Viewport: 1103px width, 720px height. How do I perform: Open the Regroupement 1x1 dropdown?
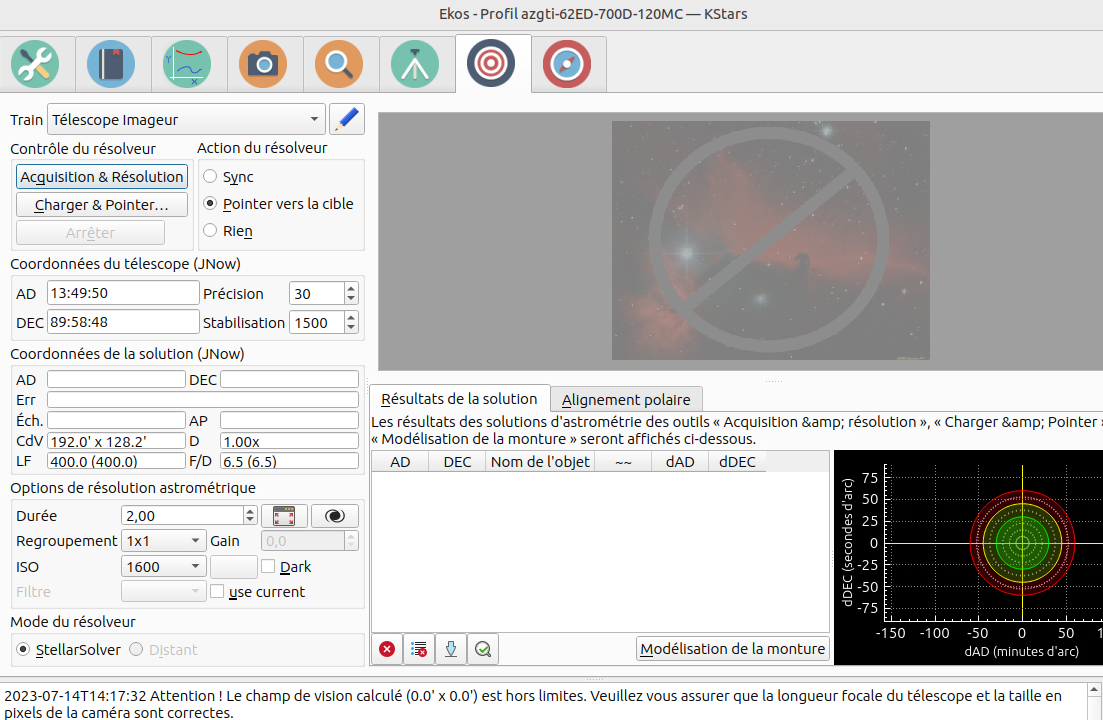[x=164, y=541]
